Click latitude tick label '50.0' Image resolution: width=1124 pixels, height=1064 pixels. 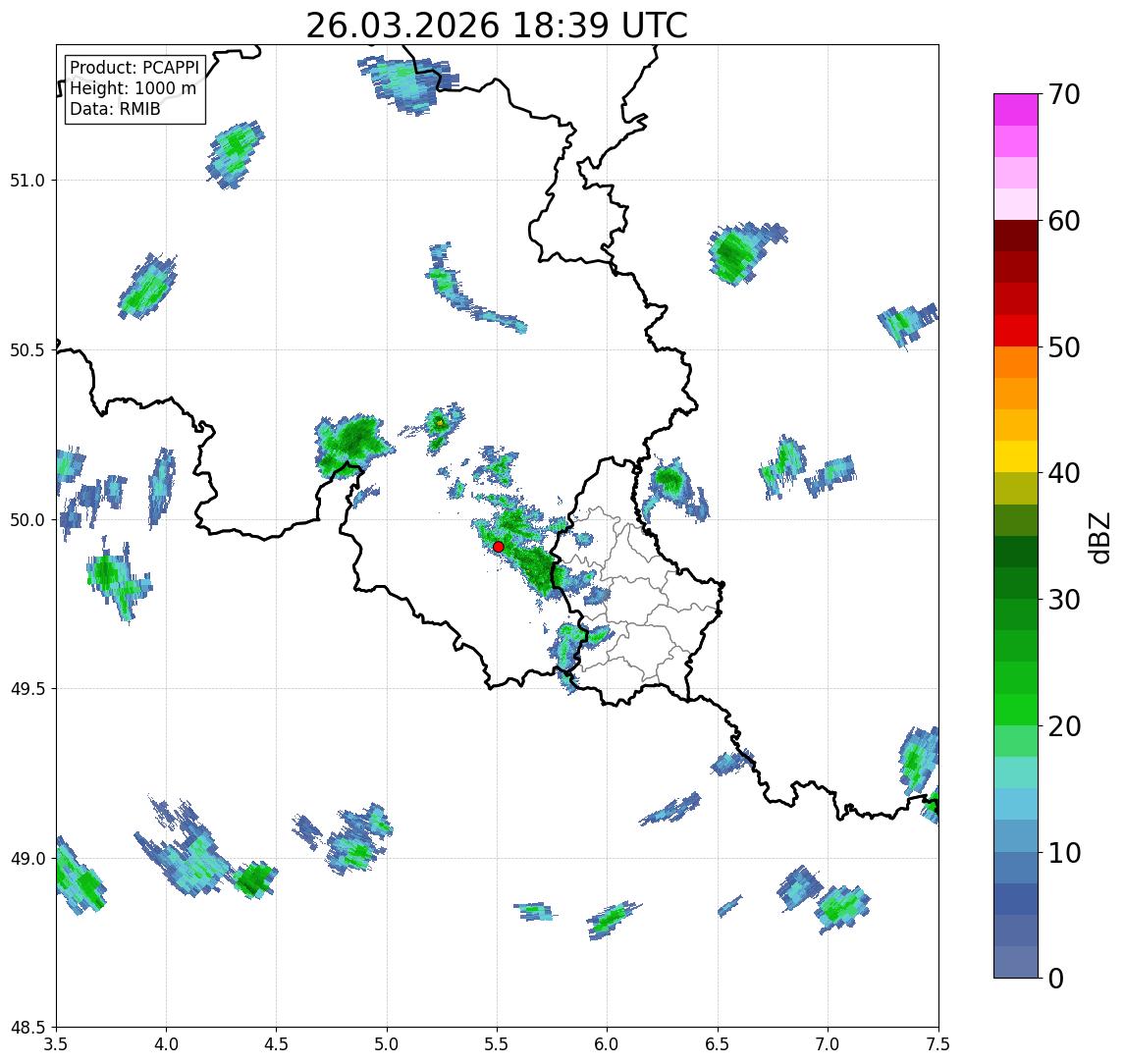[27, 519]
